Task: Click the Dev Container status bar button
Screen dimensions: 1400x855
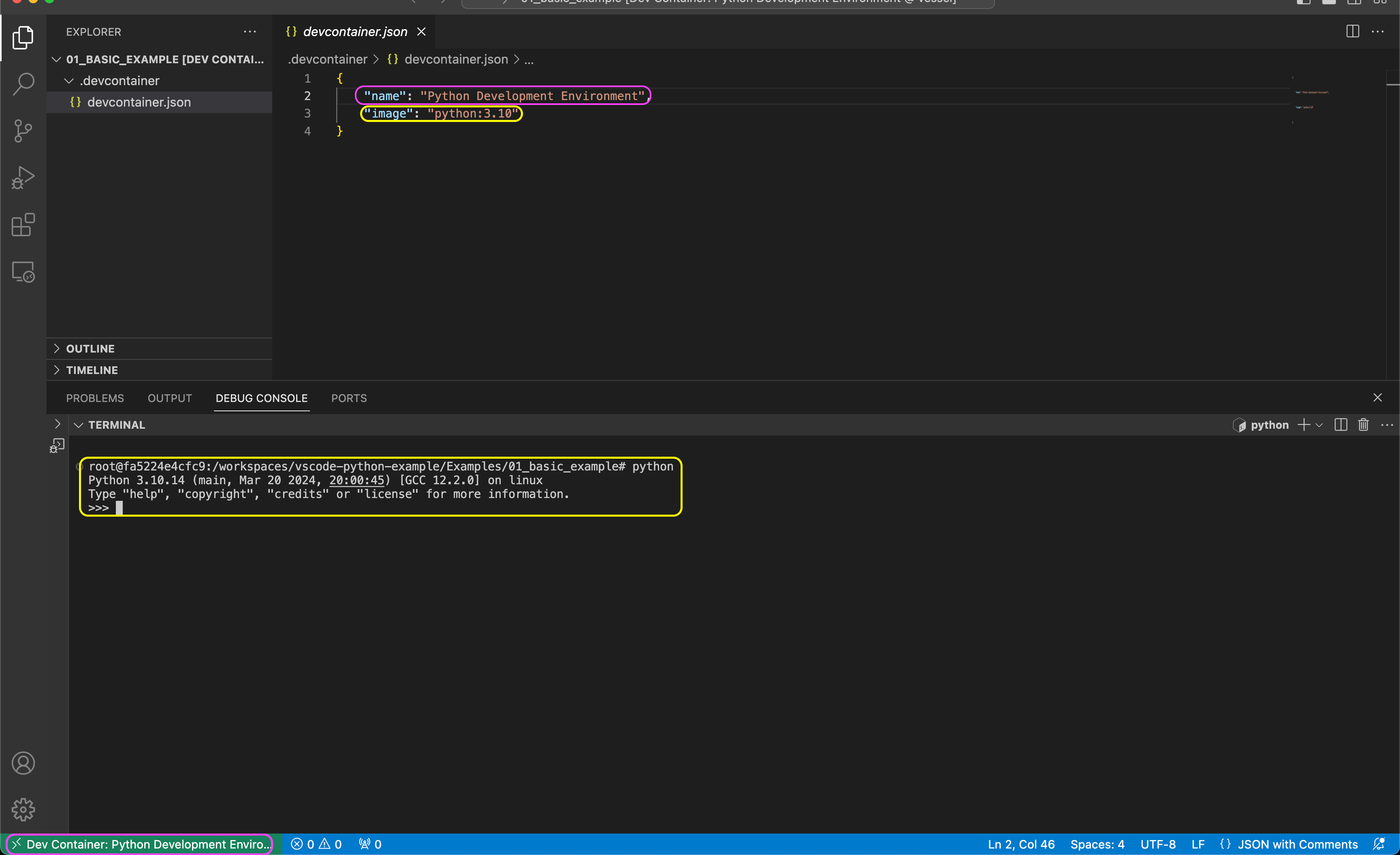Action: click(140, 844)
